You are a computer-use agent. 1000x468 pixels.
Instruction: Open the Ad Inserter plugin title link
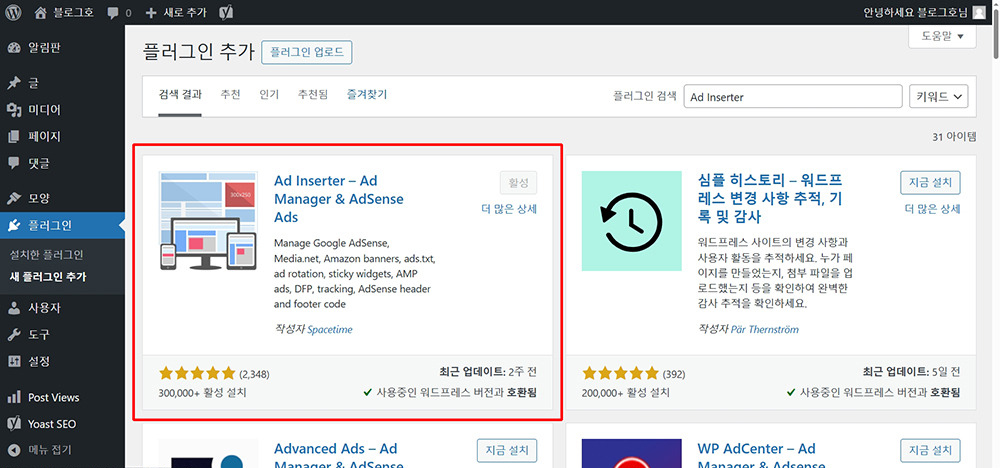tap(339, 199)
